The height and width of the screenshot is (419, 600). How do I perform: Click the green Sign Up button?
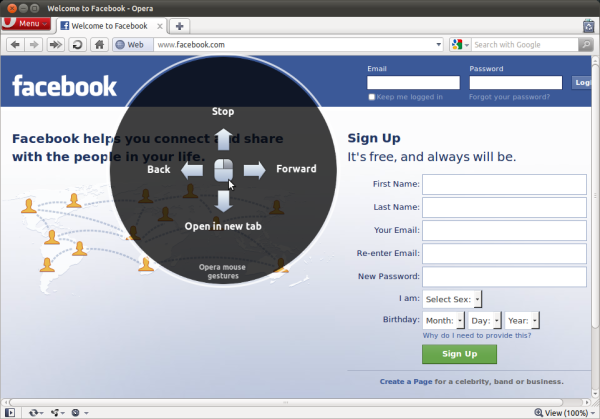point(460,354)
